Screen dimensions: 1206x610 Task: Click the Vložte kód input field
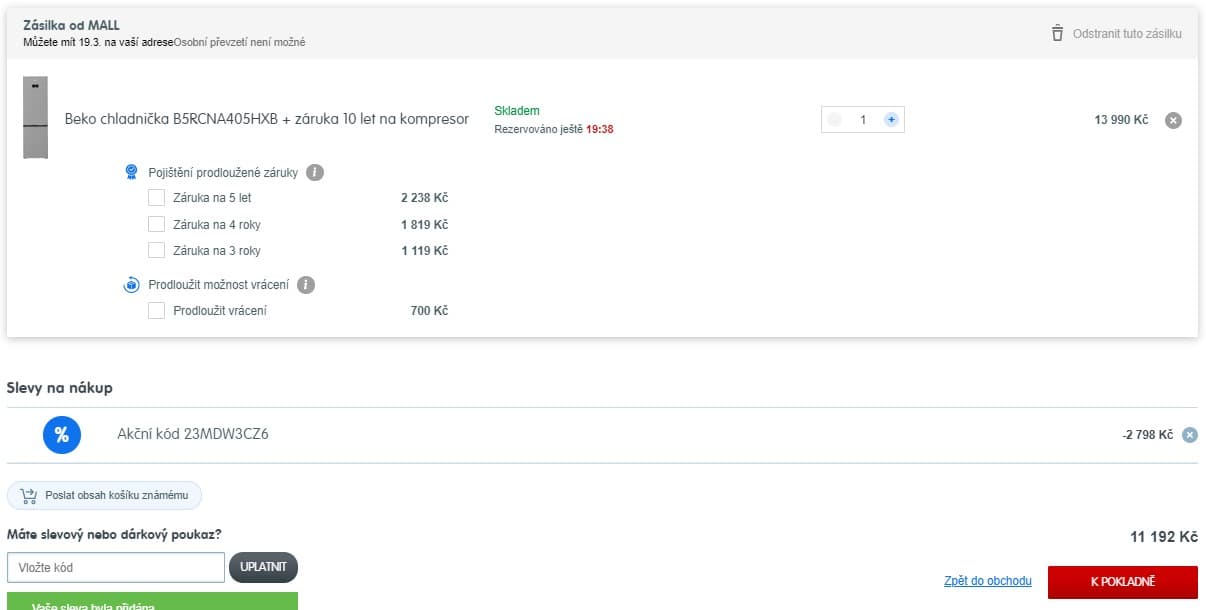tap(116, 567)
